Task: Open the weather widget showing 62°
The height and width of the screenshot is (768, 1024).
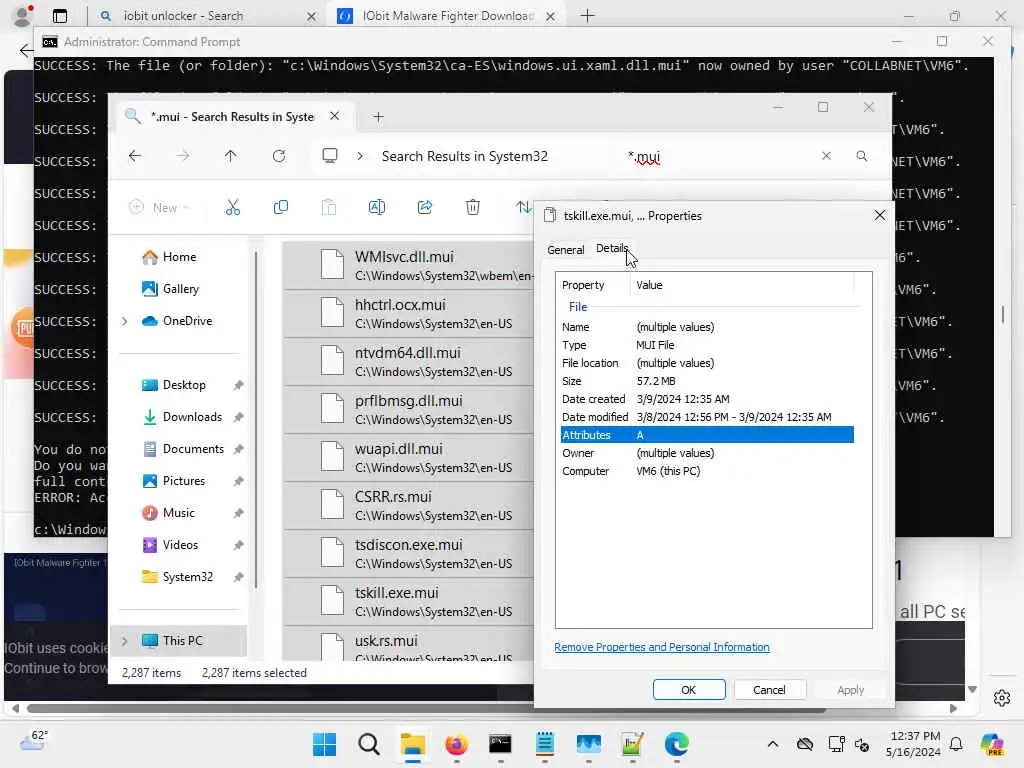Action: pos(34,741)
